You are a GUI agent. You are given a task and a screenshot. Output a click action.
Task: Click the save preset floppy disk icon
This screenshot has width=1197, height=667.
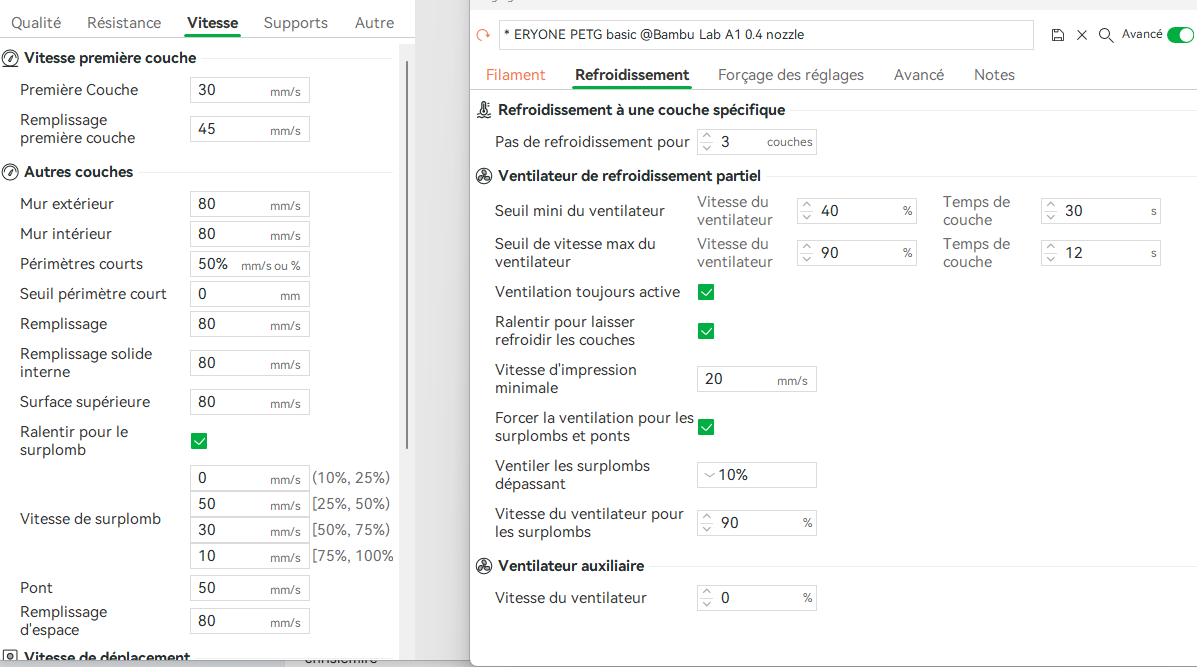pyautogui.click(x=1058, y=35)
